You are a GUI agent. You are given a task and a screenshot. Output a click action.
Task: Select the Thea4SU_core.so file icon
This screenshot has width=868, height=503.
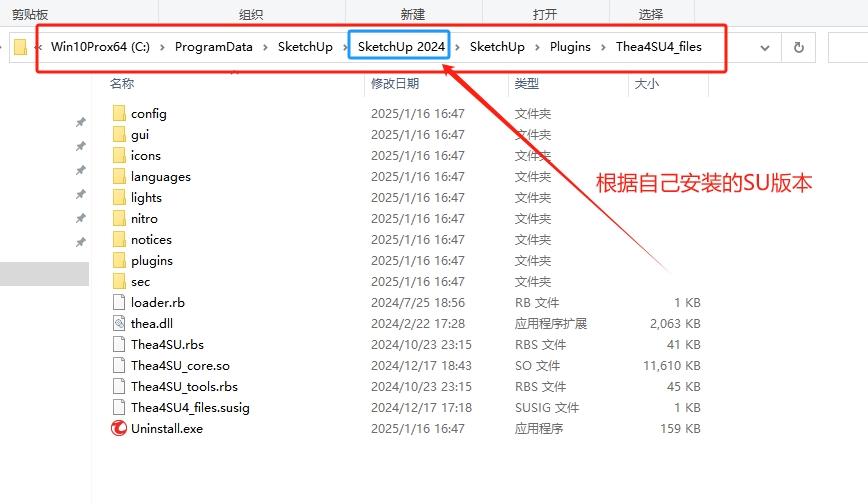pos(119,366)
